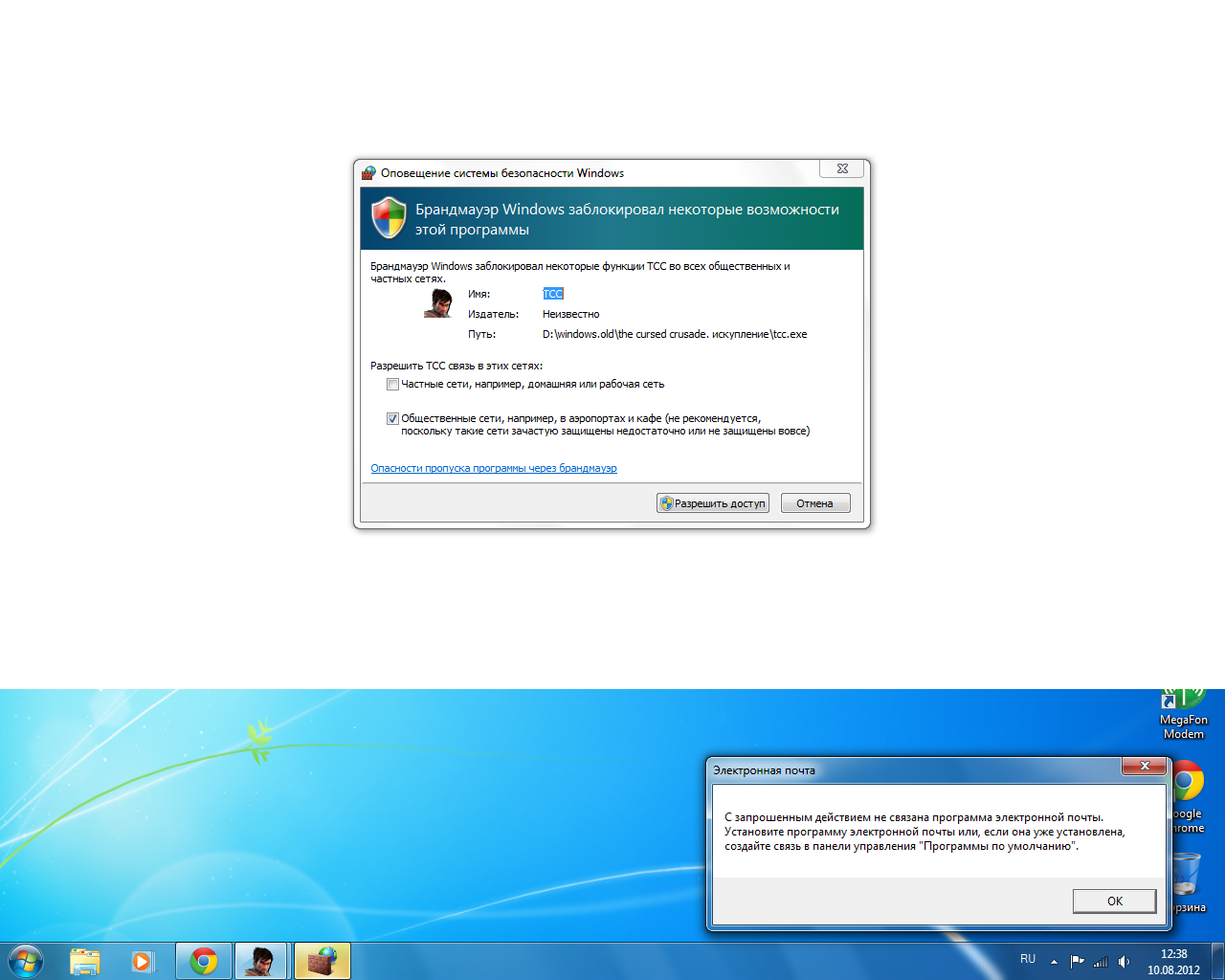Select the Windows Firewall alert taskbar button
Viewport: 1225px width, 980px height.
(322, 961)
